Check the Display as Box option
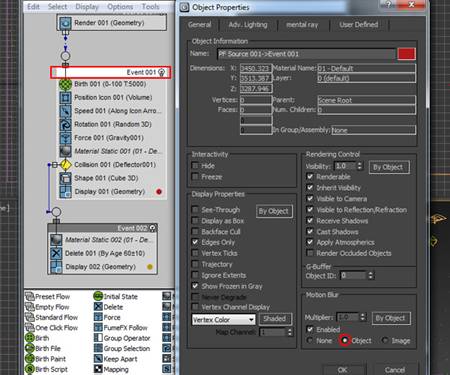The image size is (450, 375). 195,221
